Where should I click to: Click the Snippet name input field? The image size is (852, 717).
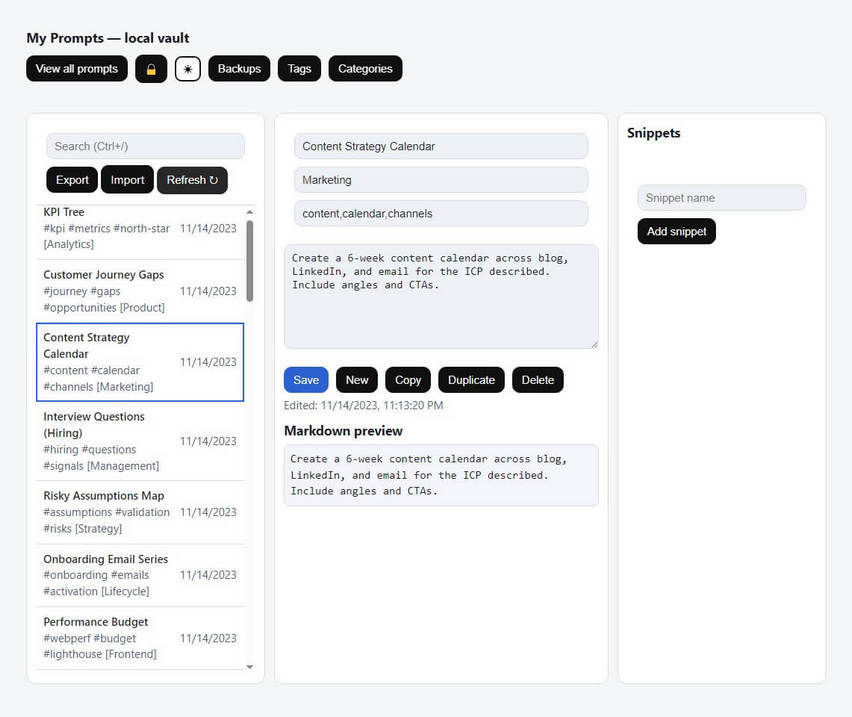(721, 198)
